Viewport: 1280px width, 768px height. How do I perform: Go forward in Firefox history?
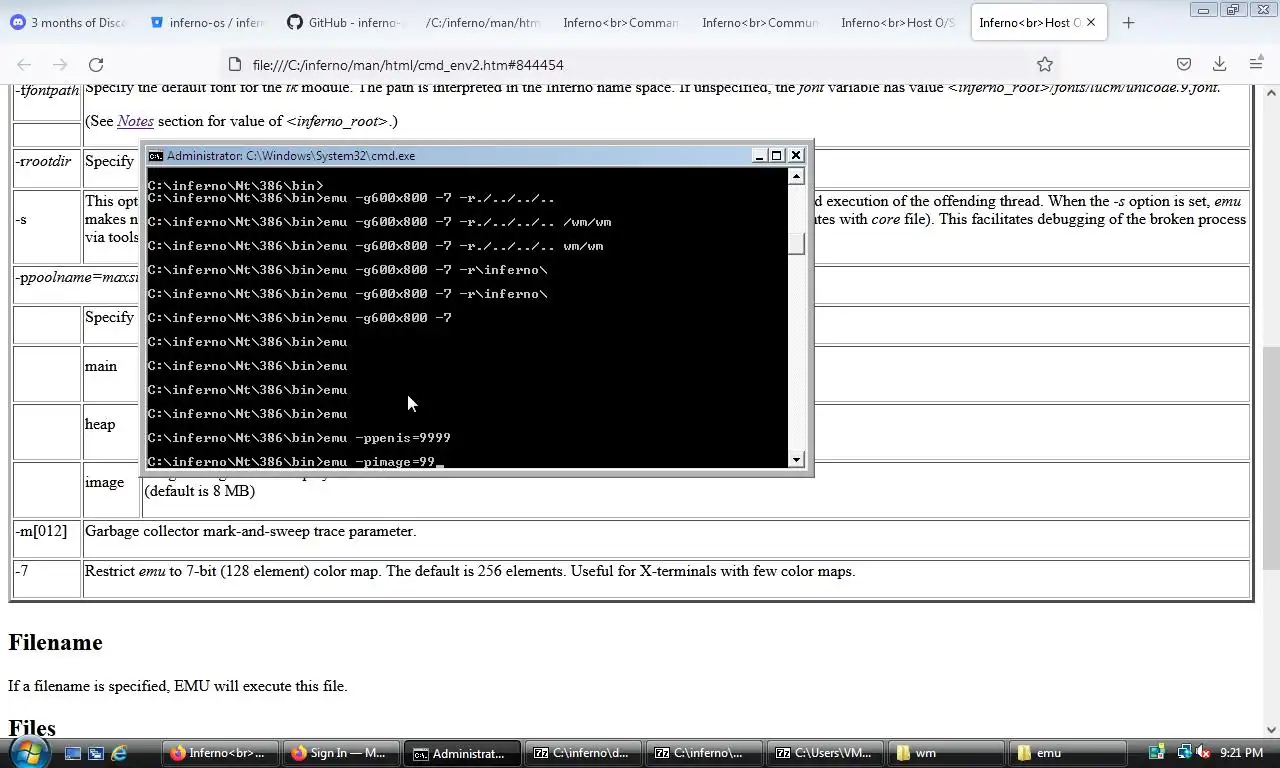point(60,64)
